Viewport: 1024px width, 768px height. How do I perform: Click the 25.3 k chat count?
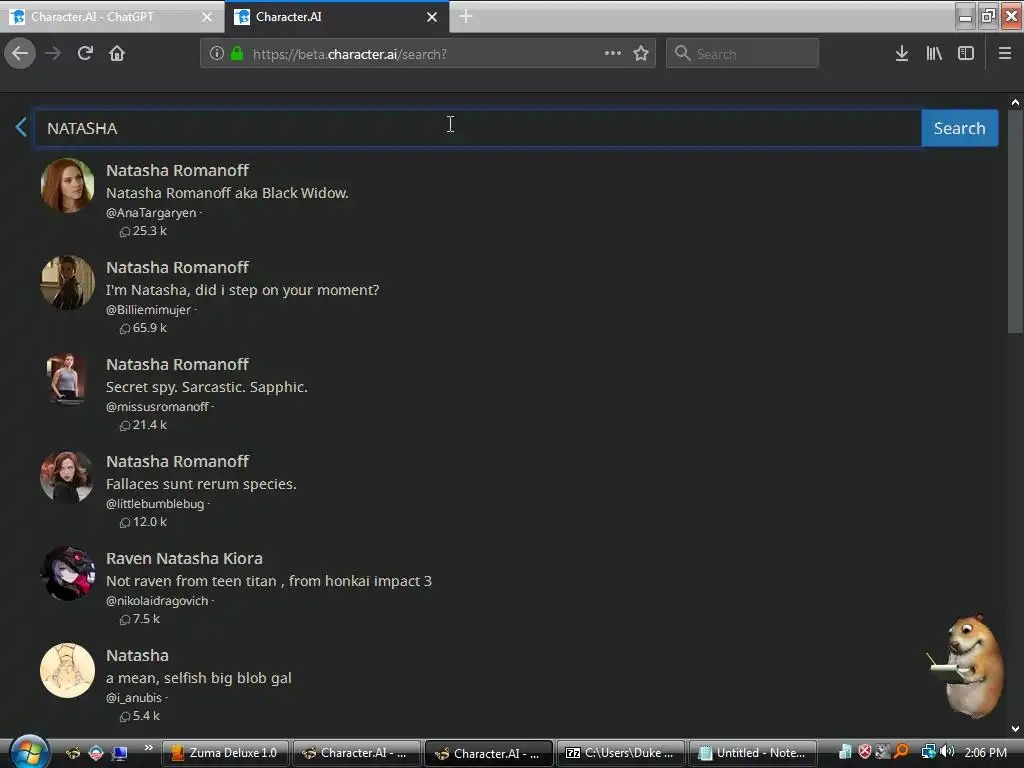(x=144, y=231)
